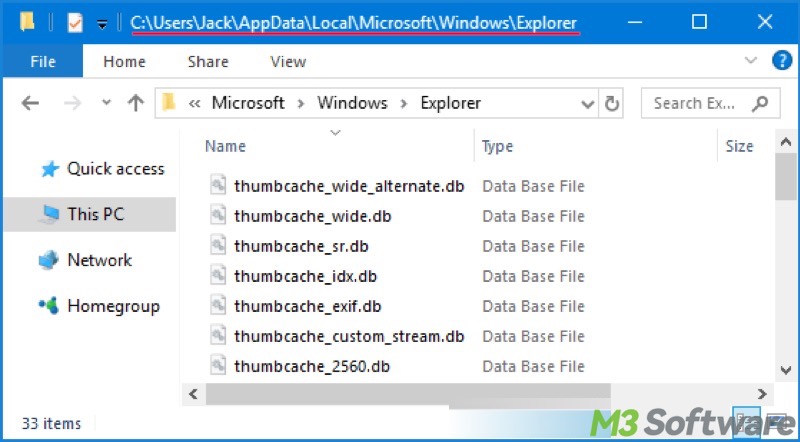Viewport: 800px width, 442px height.
Task: Click the This PC computer icon
Action: 49,214
